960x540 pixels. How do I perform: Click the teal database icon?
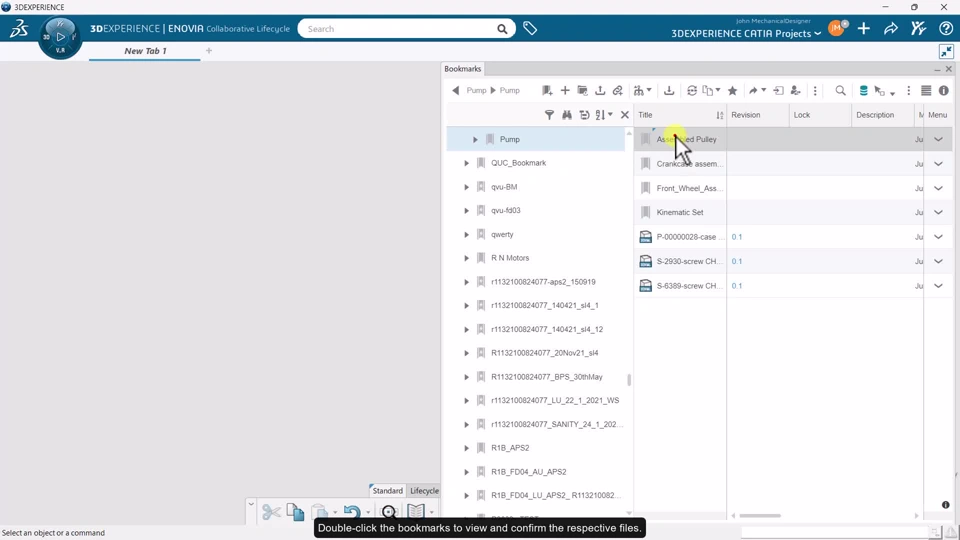tap(863, 91)
